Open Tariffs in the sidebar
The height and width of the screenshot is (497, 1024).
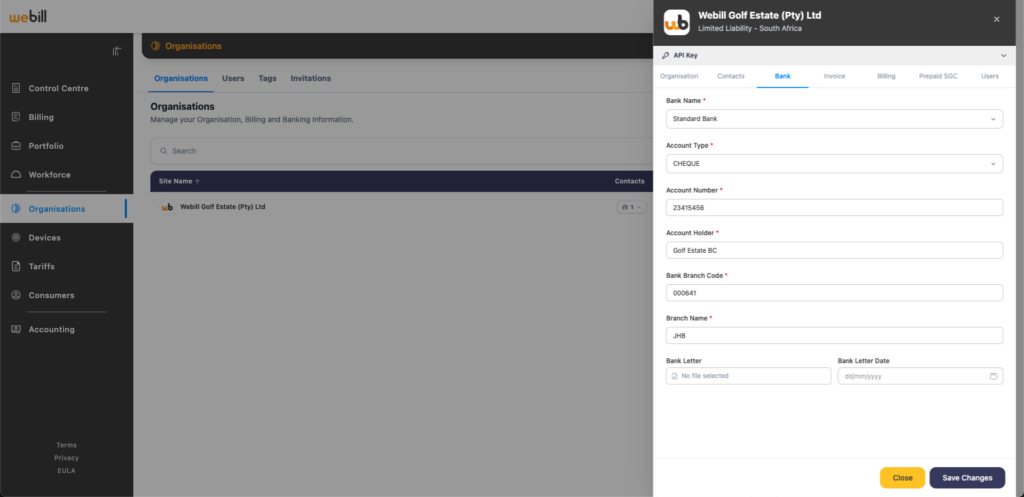(41, 266)
